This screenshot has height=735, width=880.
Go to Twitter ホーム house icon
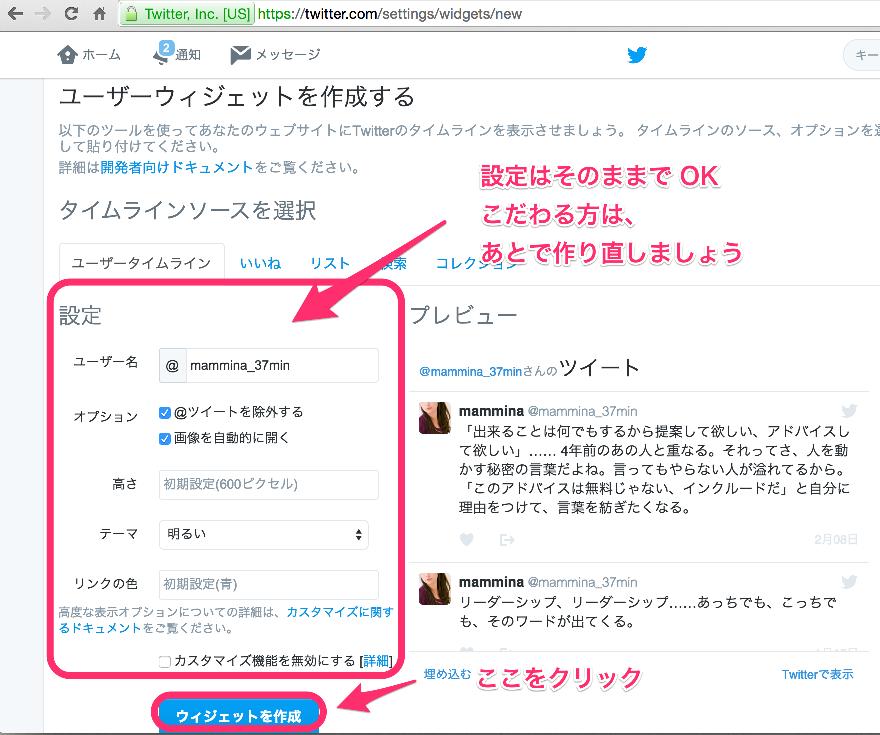[67, 54]
